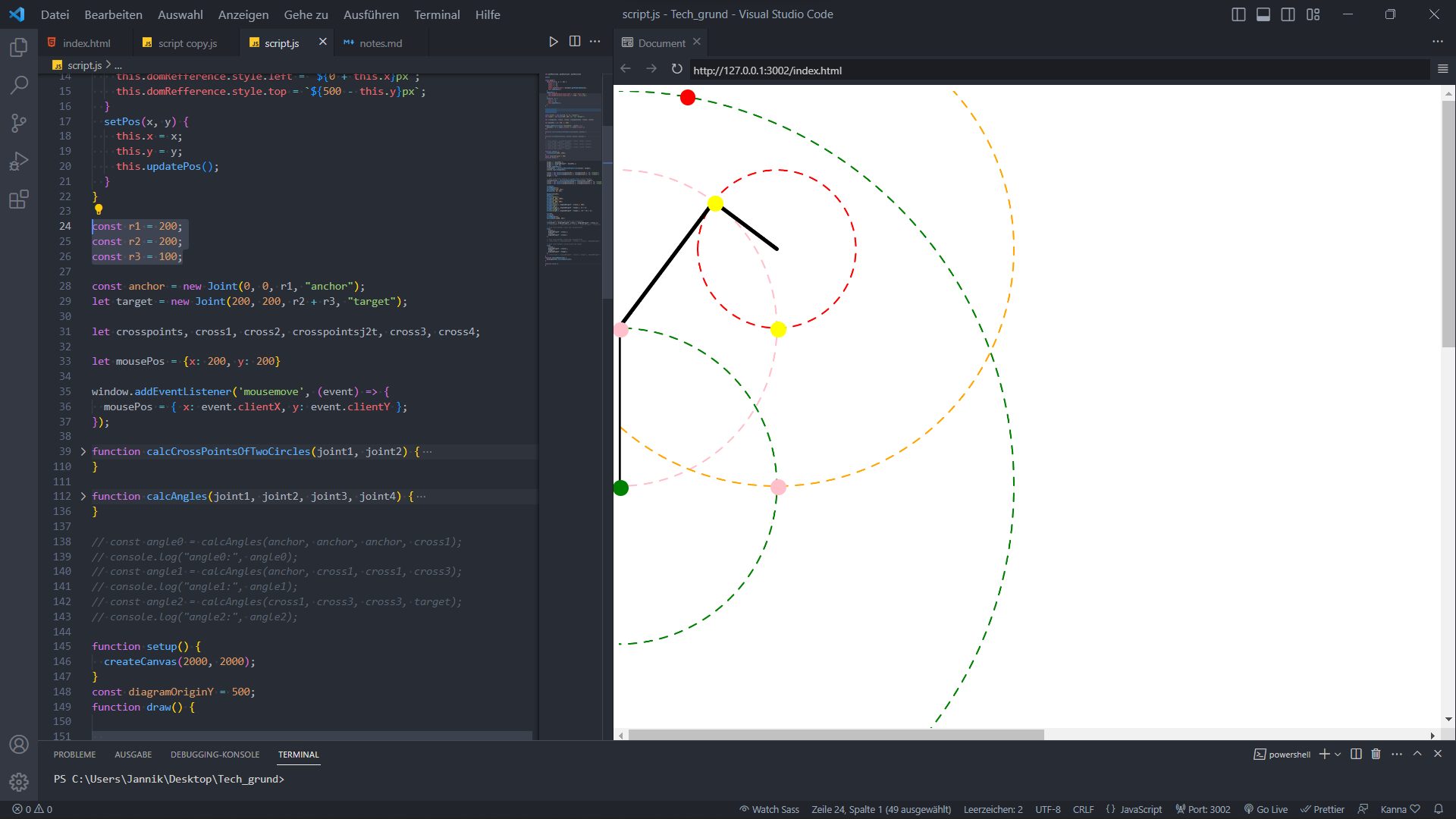This screenshot has width=1456, height=819.
Task: Click Port: 3002 in status bar
Action: point(1203,809)
